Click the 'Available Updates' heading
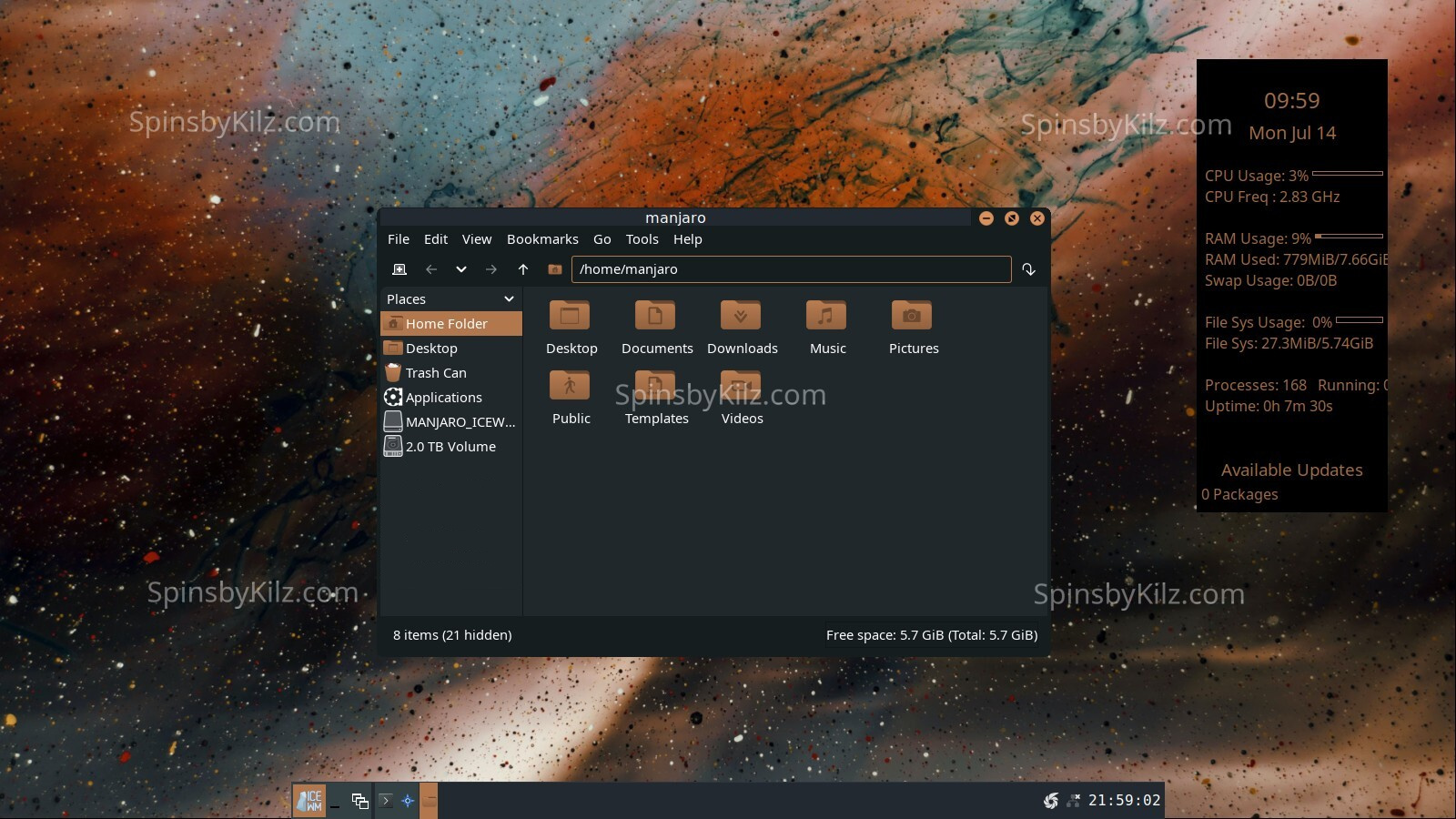The image size is (1456, 819). click(1292, 470)
